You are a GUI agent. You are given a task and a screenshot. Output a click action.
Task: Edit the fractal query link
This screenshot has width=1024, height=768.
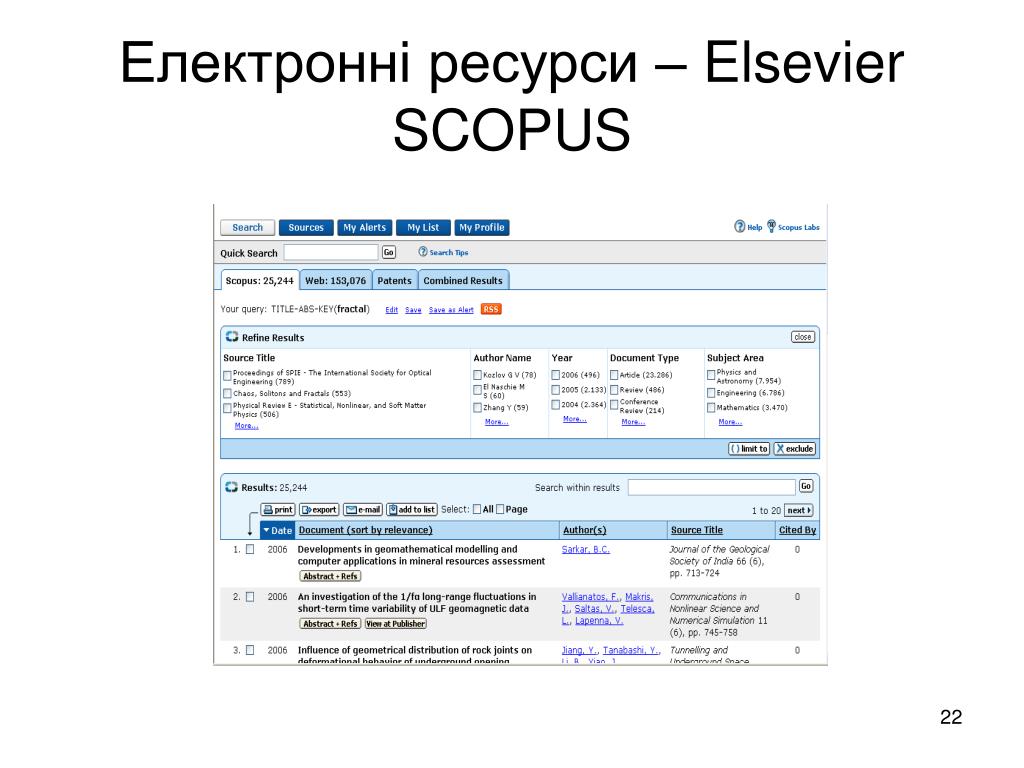[x=391, y=310]
